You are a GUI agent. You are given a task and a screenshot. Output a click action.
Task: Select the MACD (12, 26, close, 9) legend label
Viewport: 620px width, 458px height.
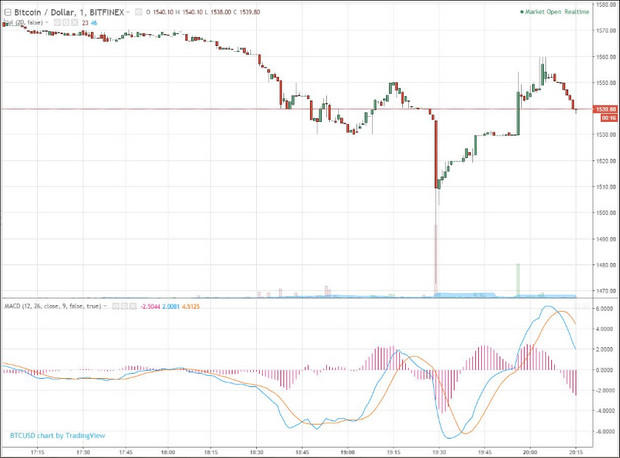pos(50,304)
